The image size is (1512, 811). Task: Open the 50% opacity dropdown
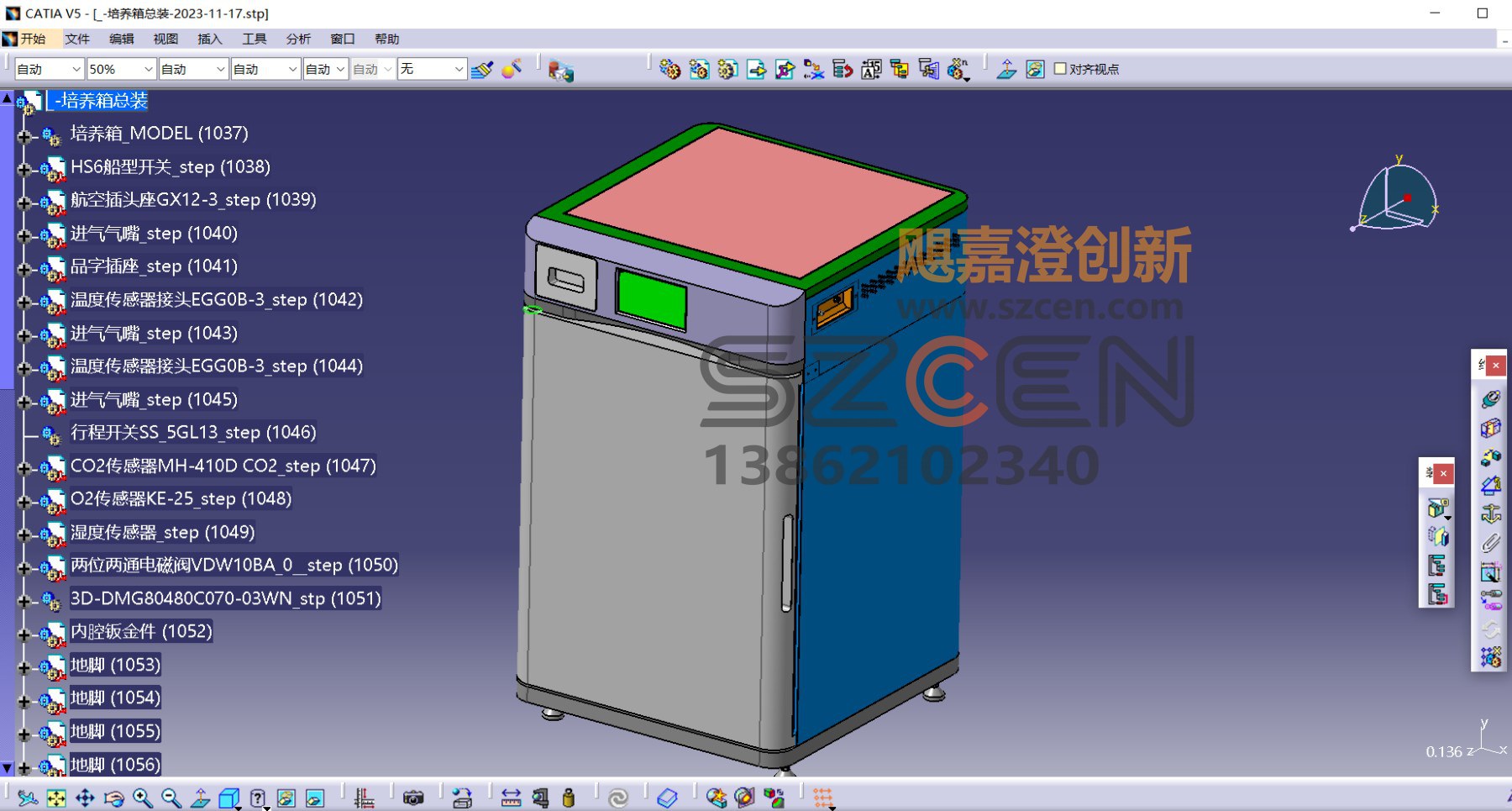[122, 69]
